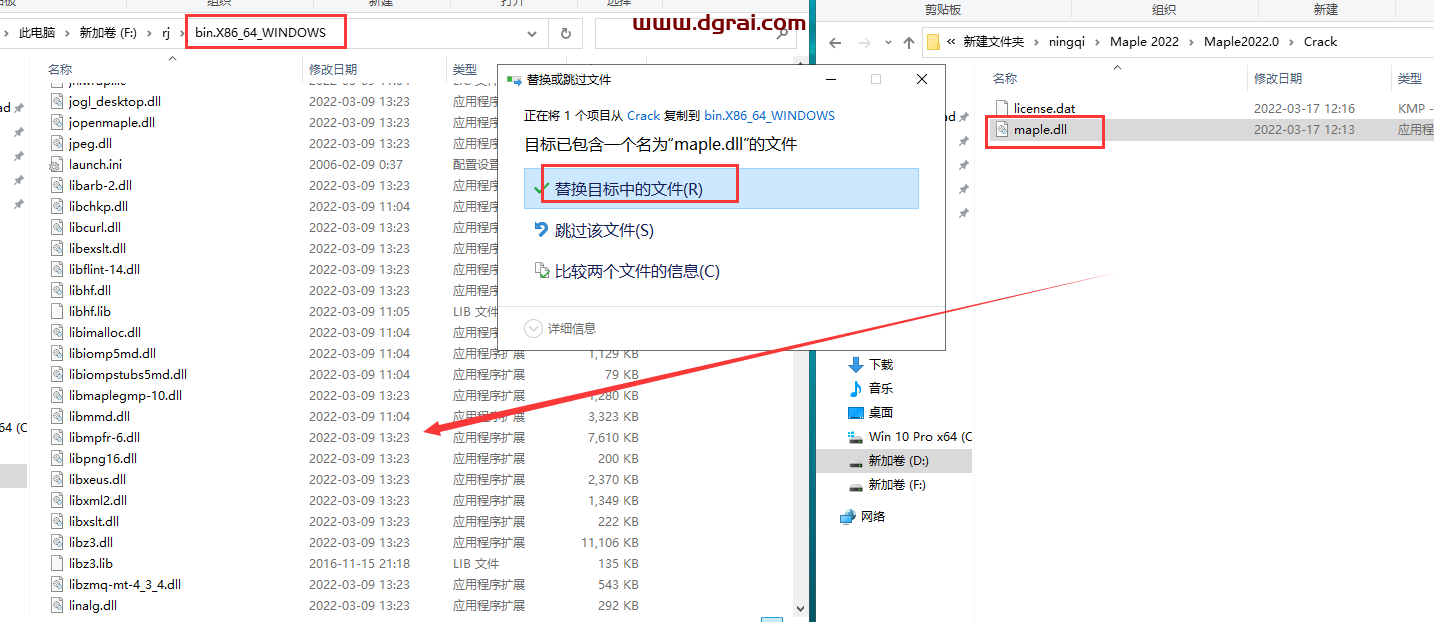Click the refresh icon next to the address bar
The height and width of the screenshot is (622, 1434).
click(565, 32)
